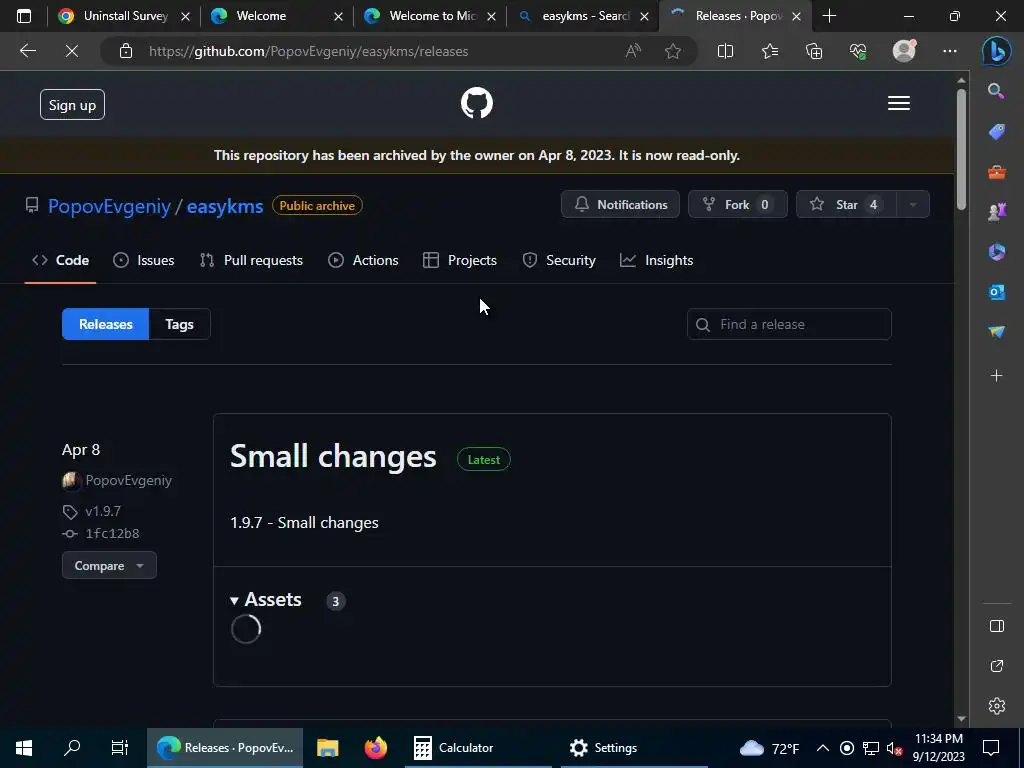Open the Insights tab
The height and width of the screenshot is (768, 1024).
click(x=656, y=260)
